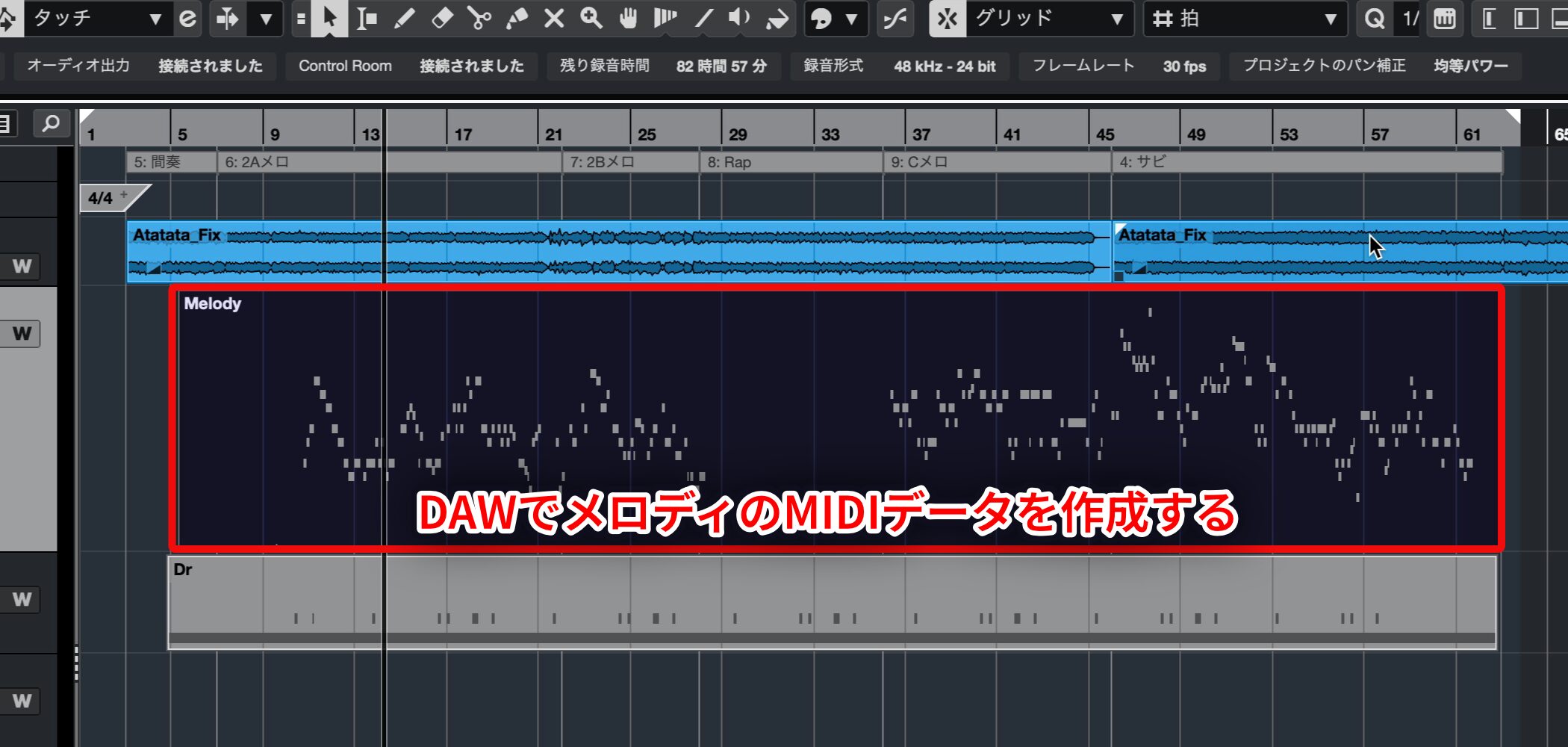Click the color palette icon
1568x747 pixels.
click(x=821, y=18)
